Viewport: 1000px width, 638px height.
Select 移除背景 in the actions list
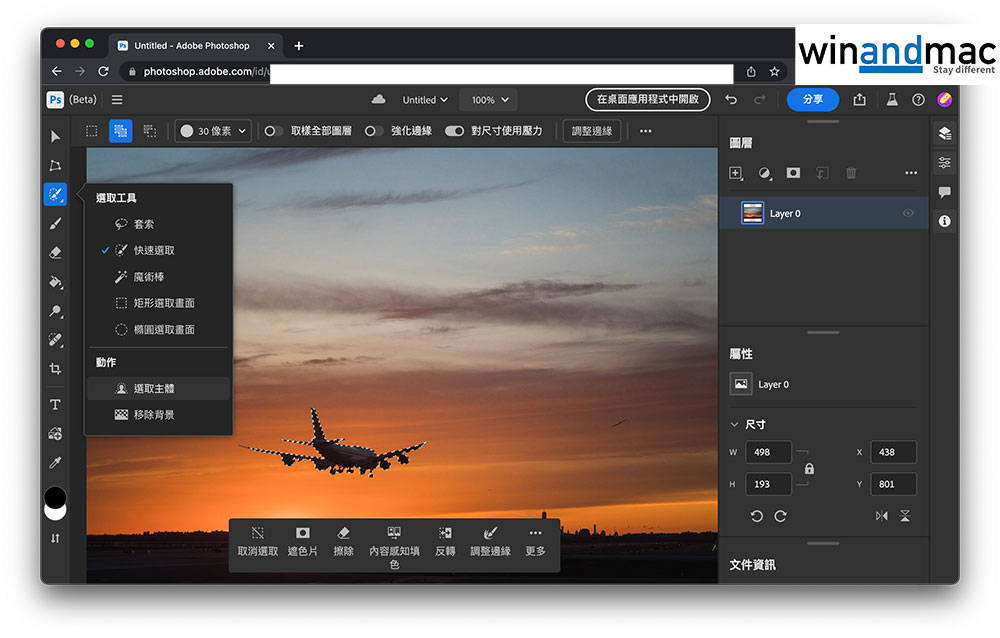click(154, 414)
